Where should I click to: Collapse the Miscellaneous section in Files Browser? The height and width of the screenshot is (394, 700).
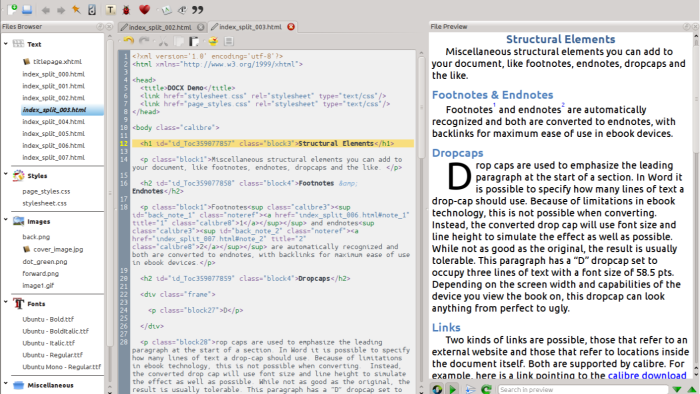coord(5,383)
